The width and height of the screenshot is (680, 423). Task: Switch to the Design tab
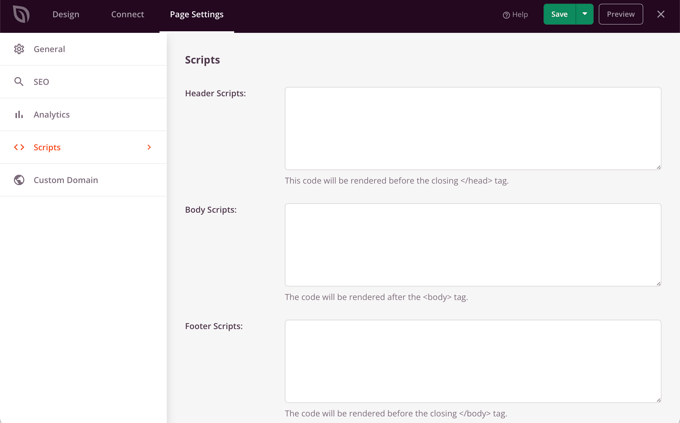point(66,15)
